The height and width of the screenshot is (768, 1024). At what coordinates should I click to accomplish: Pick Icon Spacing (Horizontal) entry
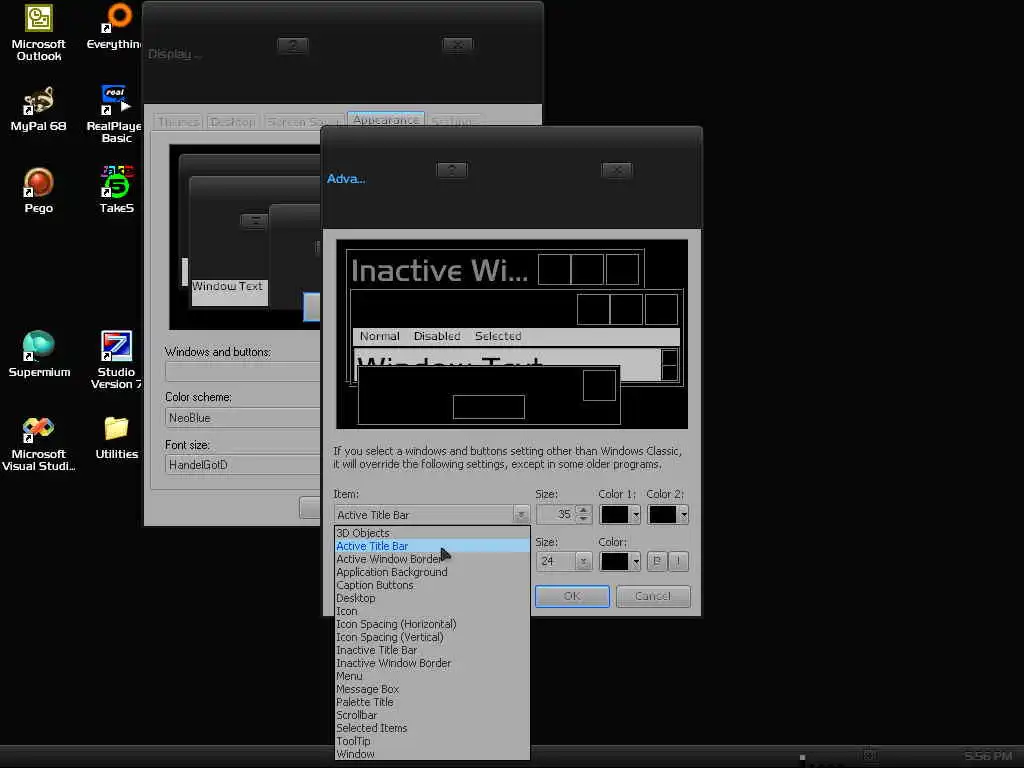(432, 624)
